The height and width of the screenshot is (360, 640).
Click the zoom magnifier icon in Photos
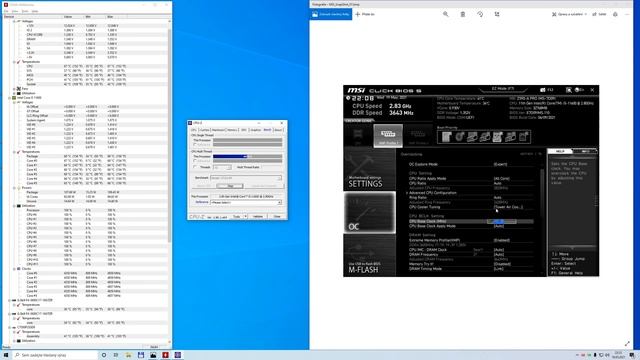tap(446, 14)
